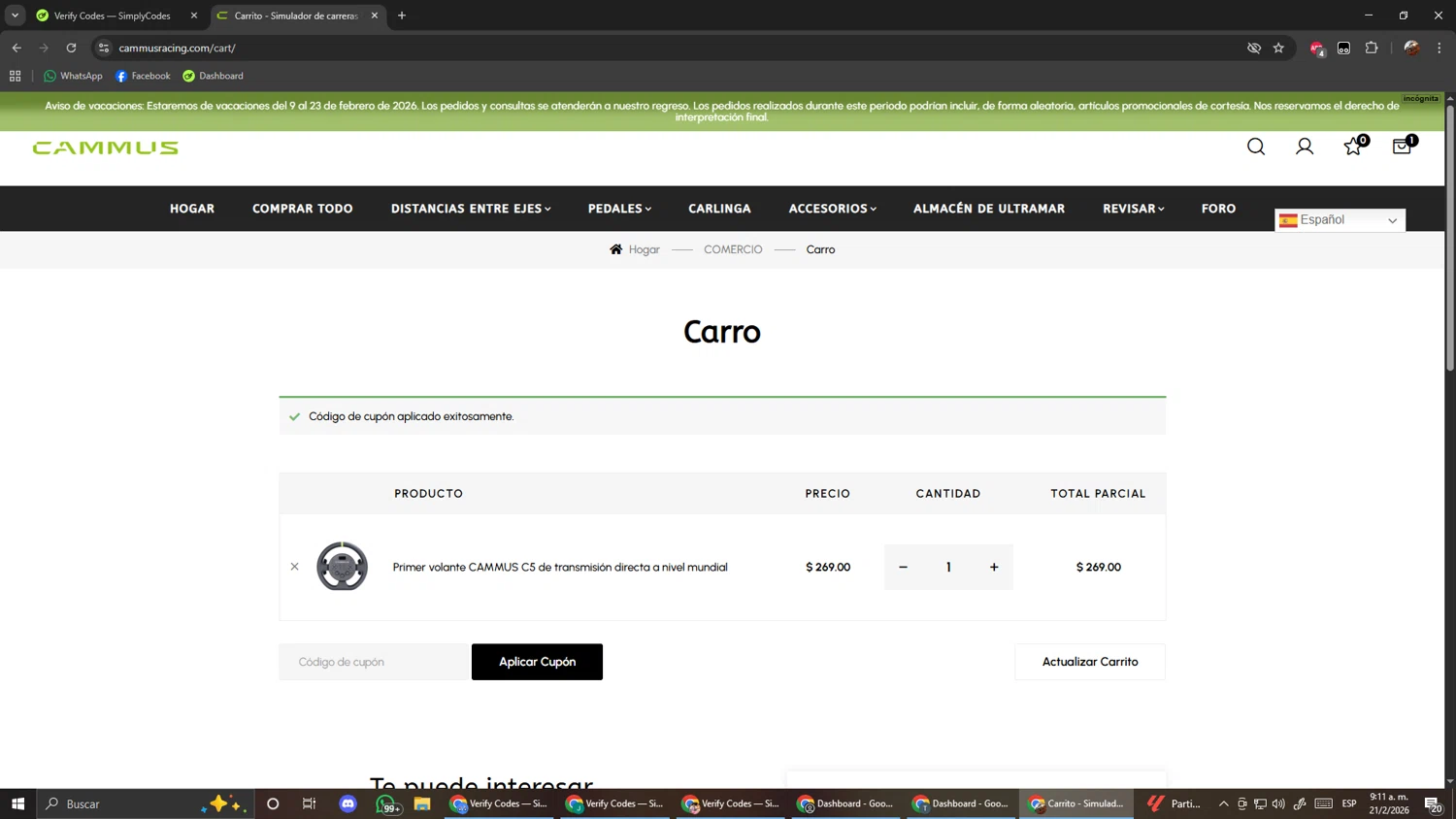Open the Dashboard bookmark

(213, 76)
